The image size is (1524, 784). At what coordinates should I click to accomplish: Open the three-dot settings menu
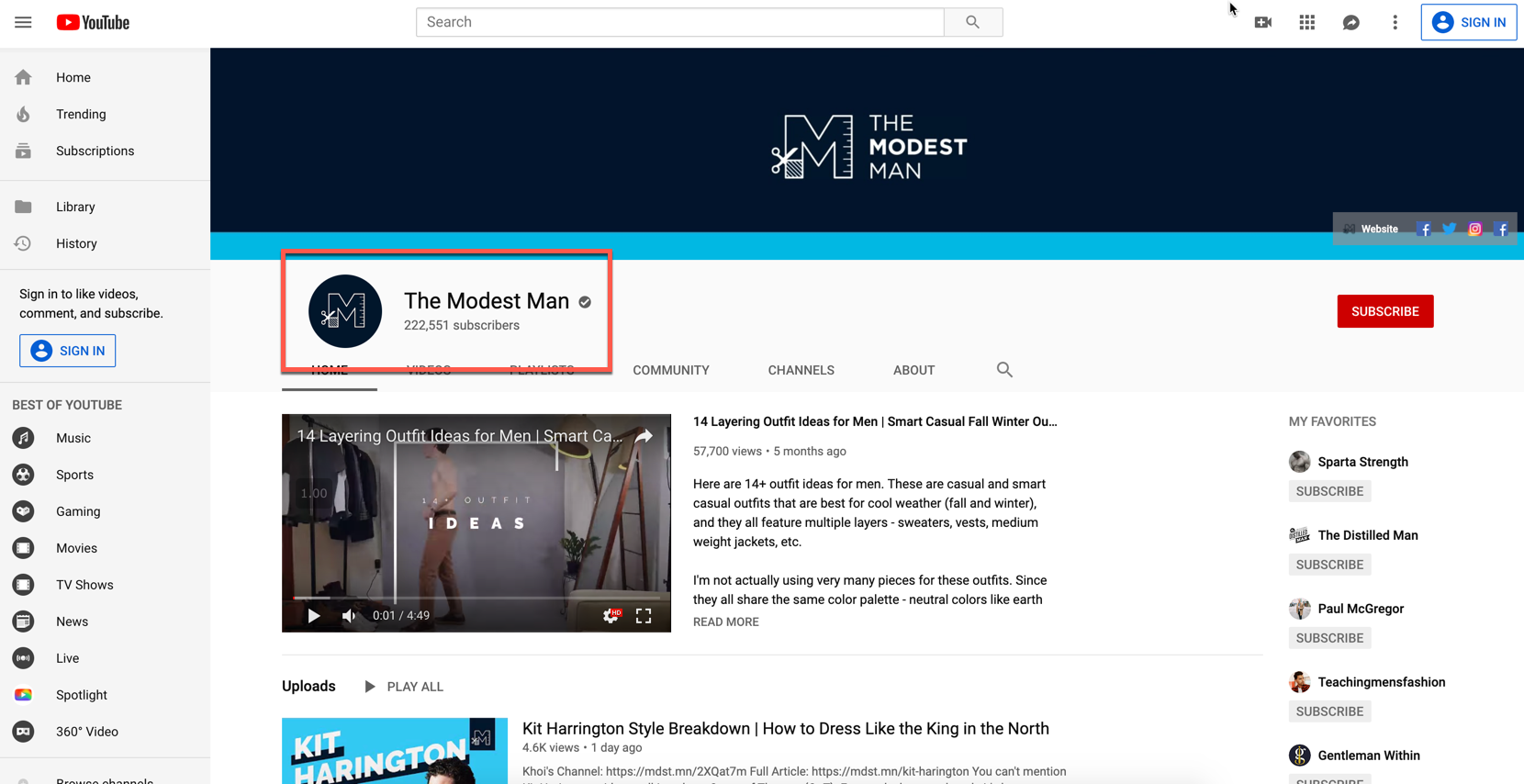[1395, 22]
